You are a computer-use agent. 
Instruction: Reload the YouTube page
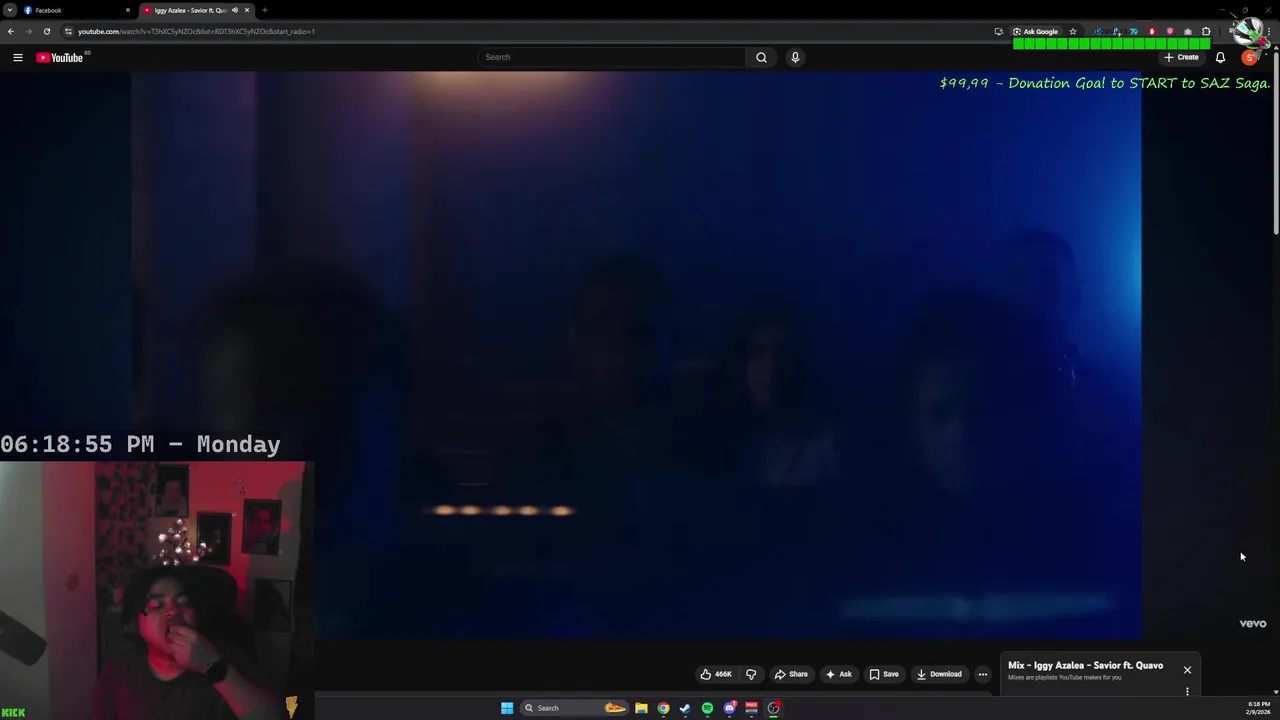pos(47,31)
